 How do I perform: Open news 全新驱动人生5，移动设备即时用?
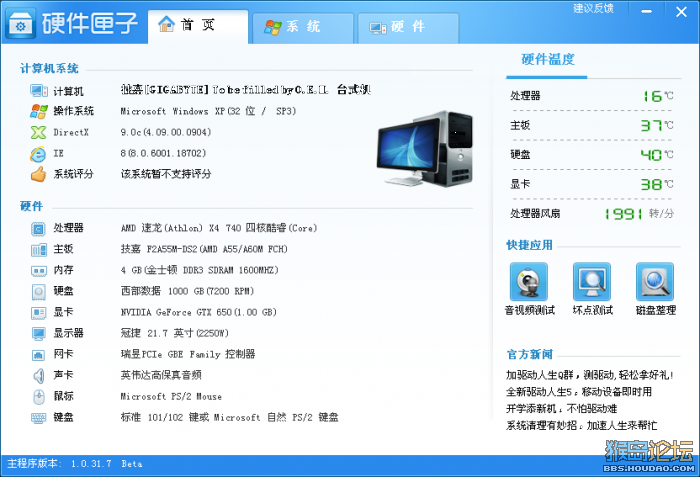point(579,392)
